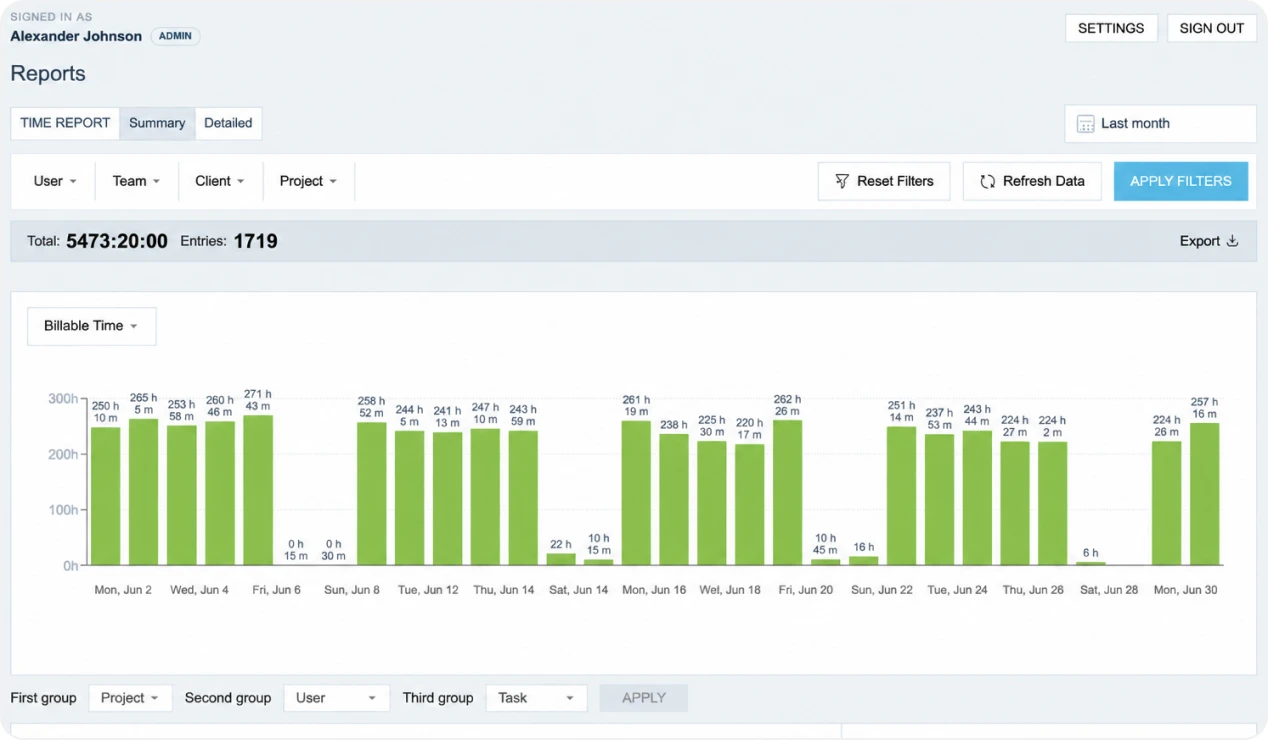Image resolution: width=1268 pixels, height=740 pixels.
Task: Click the Mon, Jun 30 axis label
Action: pyautogui.click(x=1186, y=590)
